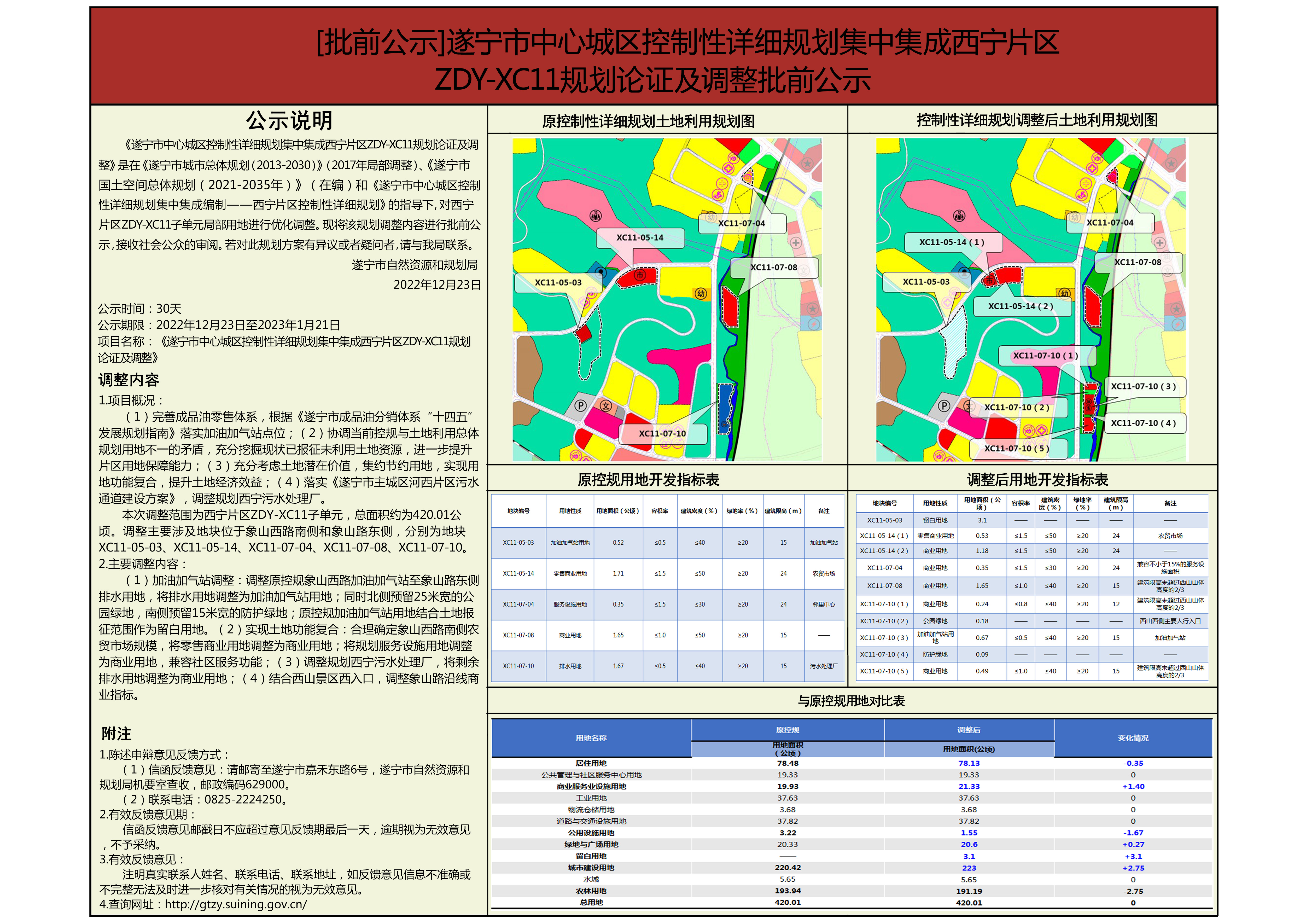1306x924 pixels.
Task: Click the orange 幼 kindergarten icon in the original map
Action: [701, 294]
